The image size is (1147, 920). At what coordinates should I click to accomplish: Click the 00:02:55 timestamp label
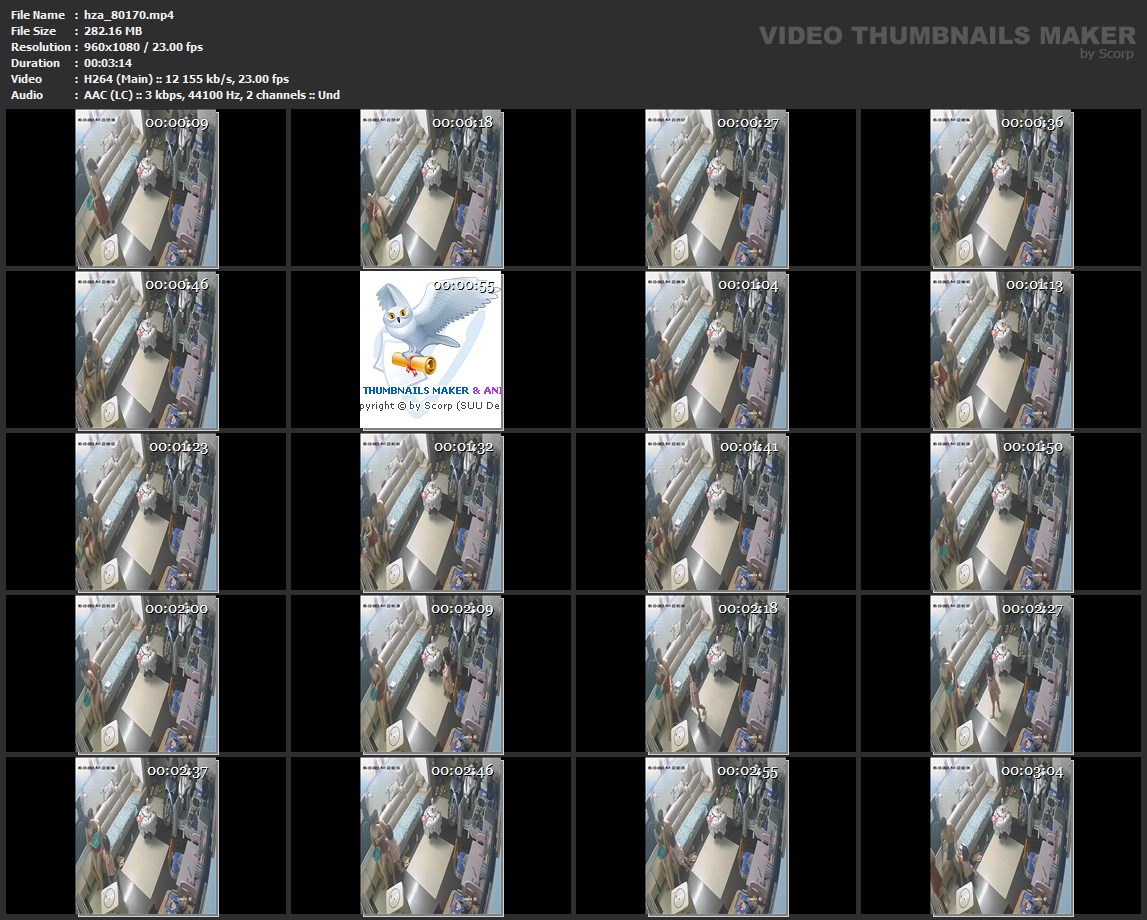coord(748,771)
